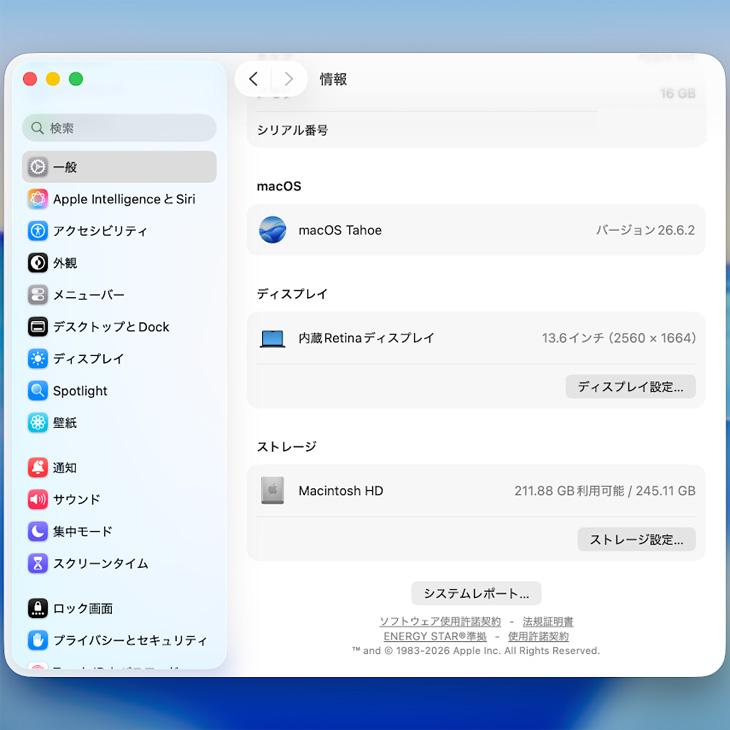
Task: Click the 16 GB memory value
Action: point(678,94)
